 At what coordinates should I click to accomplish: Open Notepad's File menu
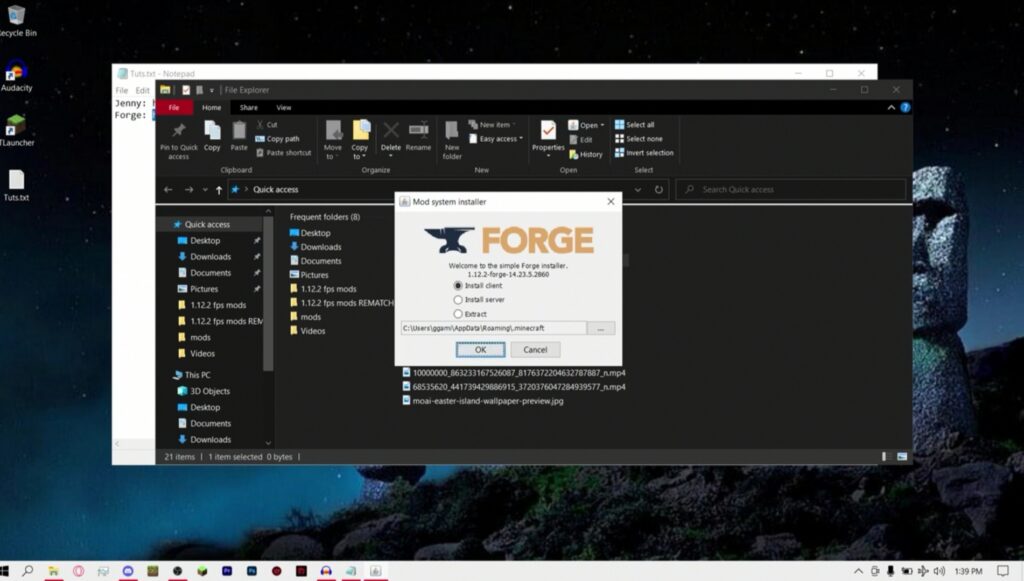tap(121, 90)
